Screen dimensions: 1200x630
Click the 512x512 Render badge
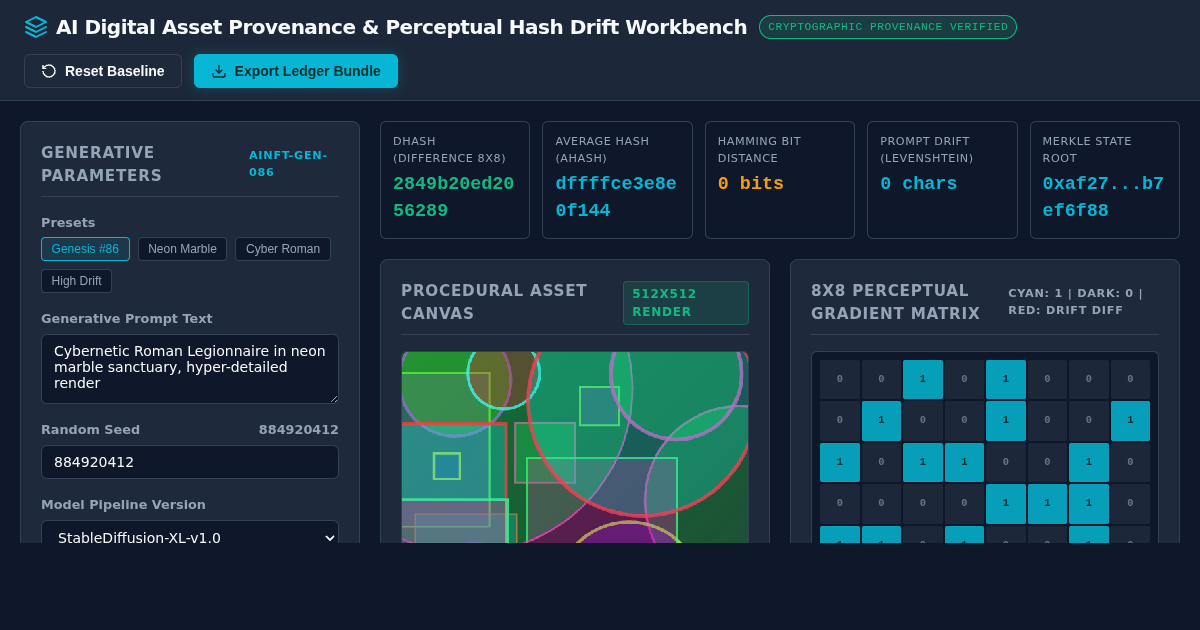click(686, 303)
